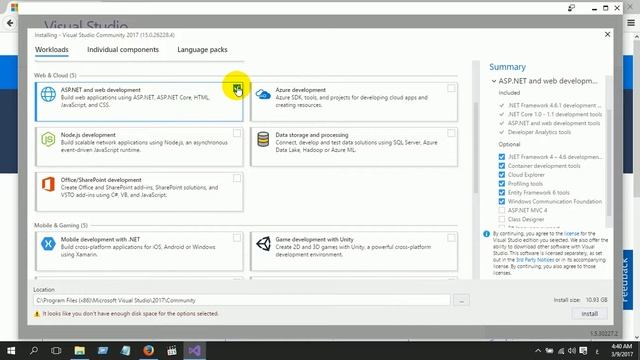
Task: Uncheck .NET Framework 4 – 4.6 development option
Action: [502, 157]
